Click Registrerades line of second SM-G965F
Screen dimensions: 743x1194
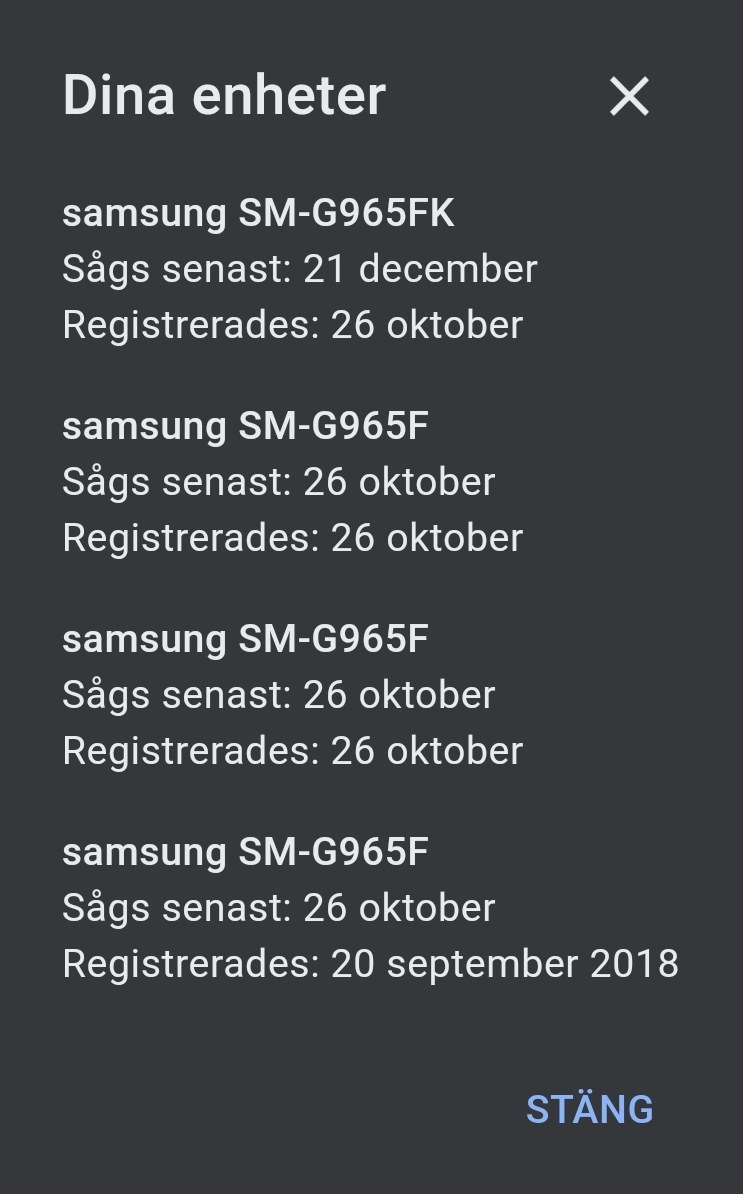point(292,750)
